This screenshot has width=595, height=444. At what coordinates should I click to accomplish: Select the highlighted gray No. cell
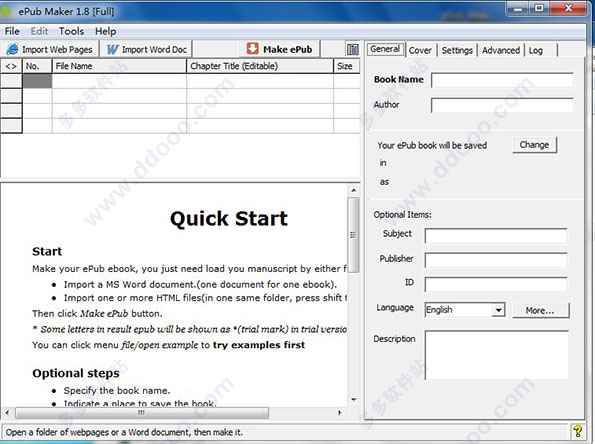pos(37,81)
